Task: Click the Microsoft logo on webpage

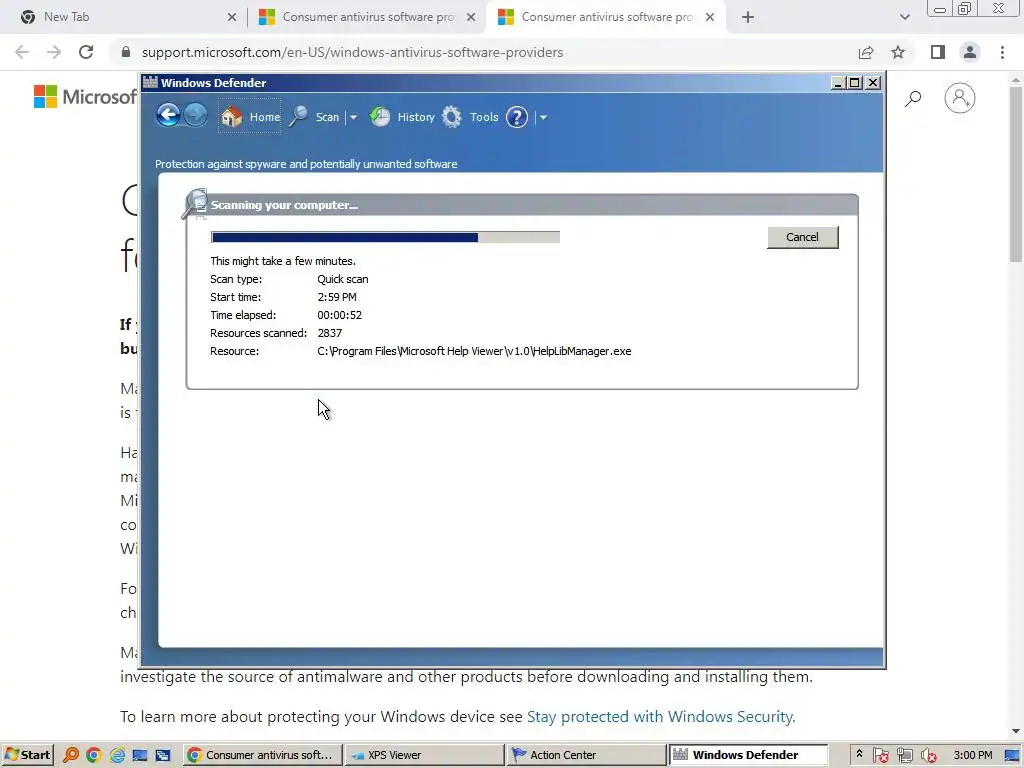Action: (86, 97)
